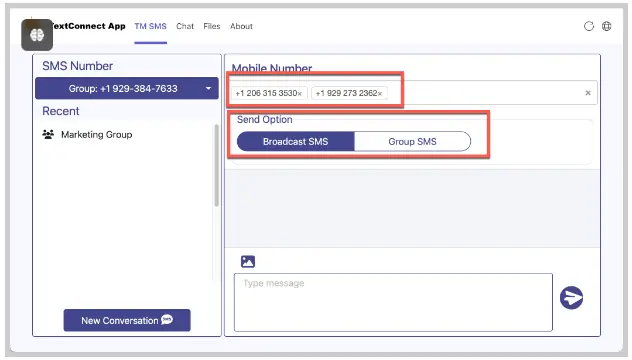Open the About tab
Viewport: 632px width, 360px height.
(x=241, y=27)
